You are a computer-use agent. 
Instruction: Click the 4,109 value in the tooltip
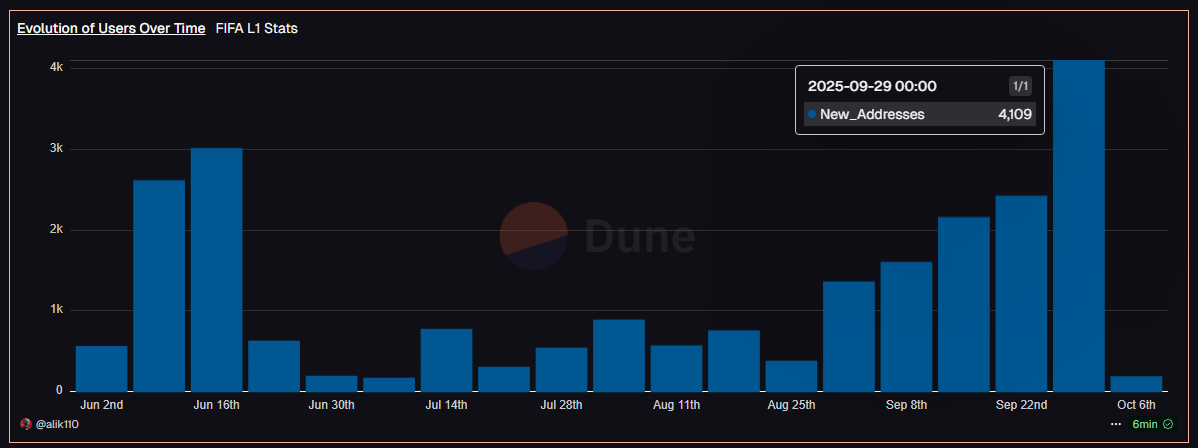coord(1015,115)
